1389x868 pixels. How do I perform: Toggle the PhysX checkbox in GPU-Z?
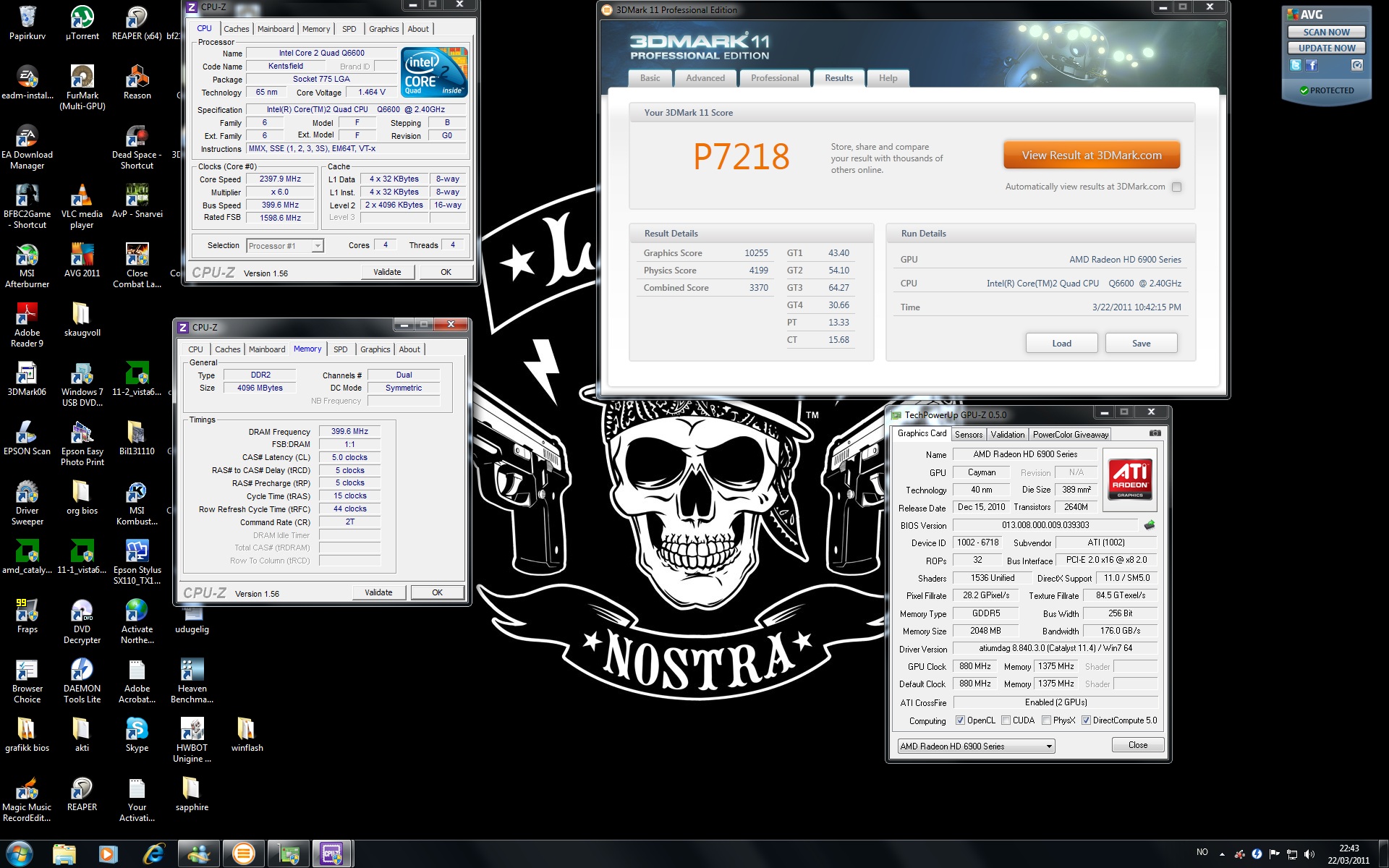1046,720
